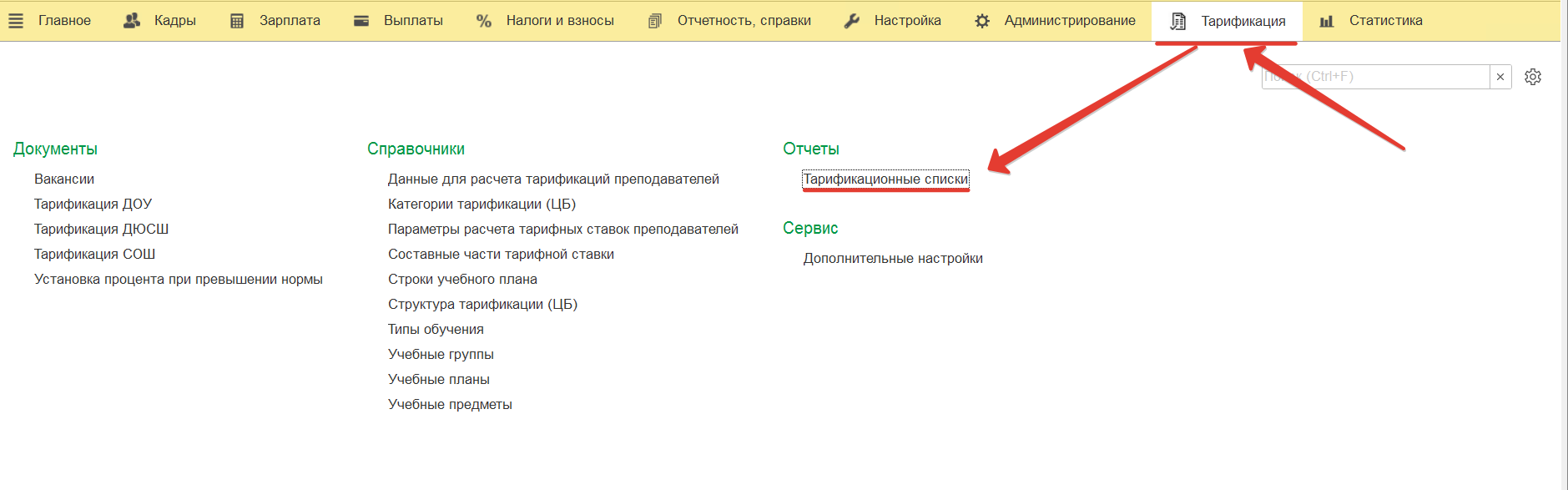This screenshot has height=490, width=1568.
Task: Open Дополнительные настройки under Сервис
Action: pyautogui.click(x=893, y=258)
